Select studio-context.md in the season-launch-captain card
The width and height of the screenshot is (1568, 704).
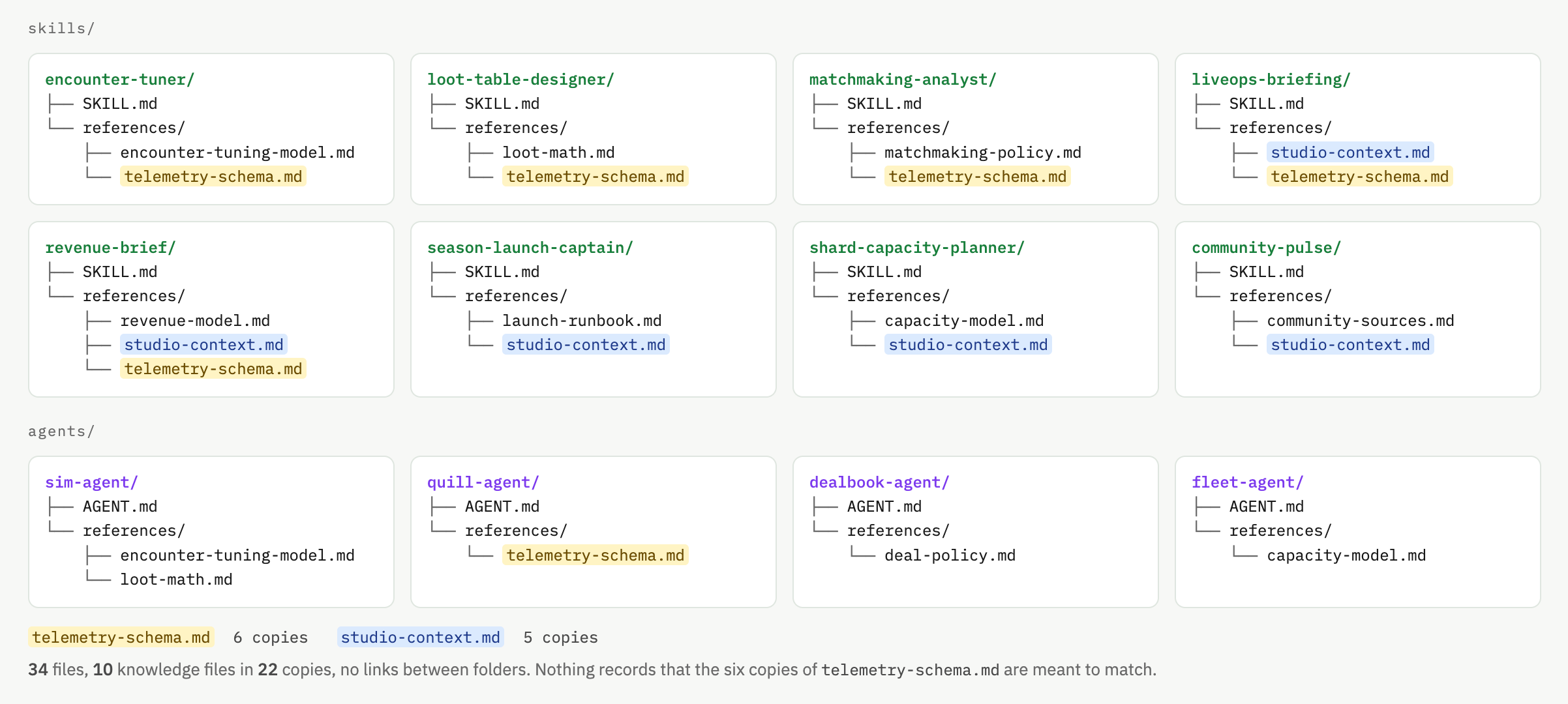click(x=586, y=345)
